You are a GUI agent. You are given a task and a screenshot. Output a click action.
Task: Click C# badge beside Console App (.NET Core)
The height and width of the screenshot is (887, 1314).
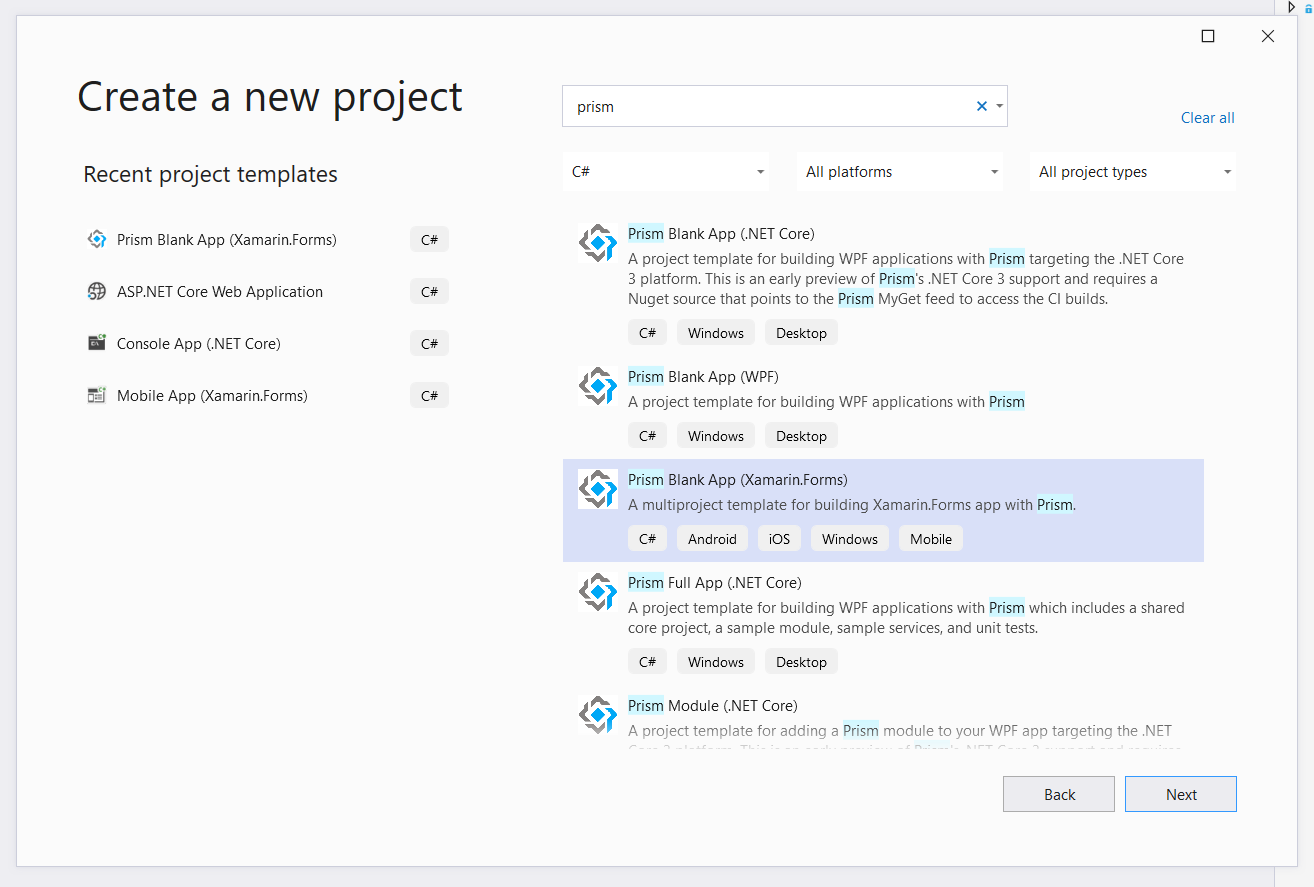click(x=429, y=343)
